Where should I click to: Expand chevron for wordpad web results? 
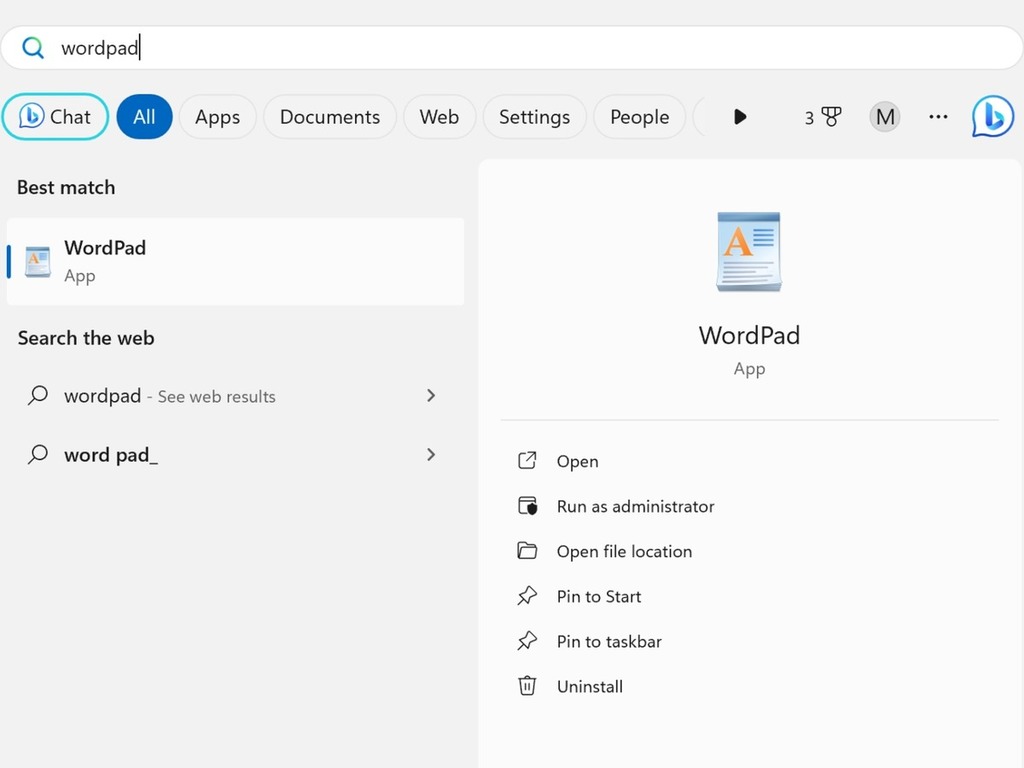coord(430,396)
